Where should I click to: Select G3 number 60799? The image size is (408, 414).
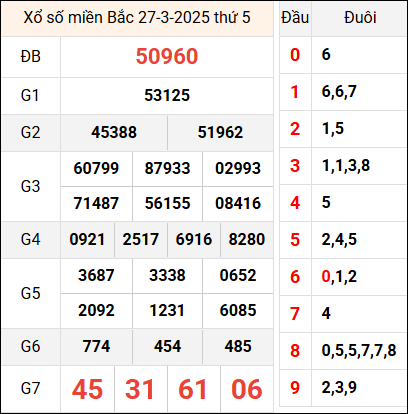96,168
